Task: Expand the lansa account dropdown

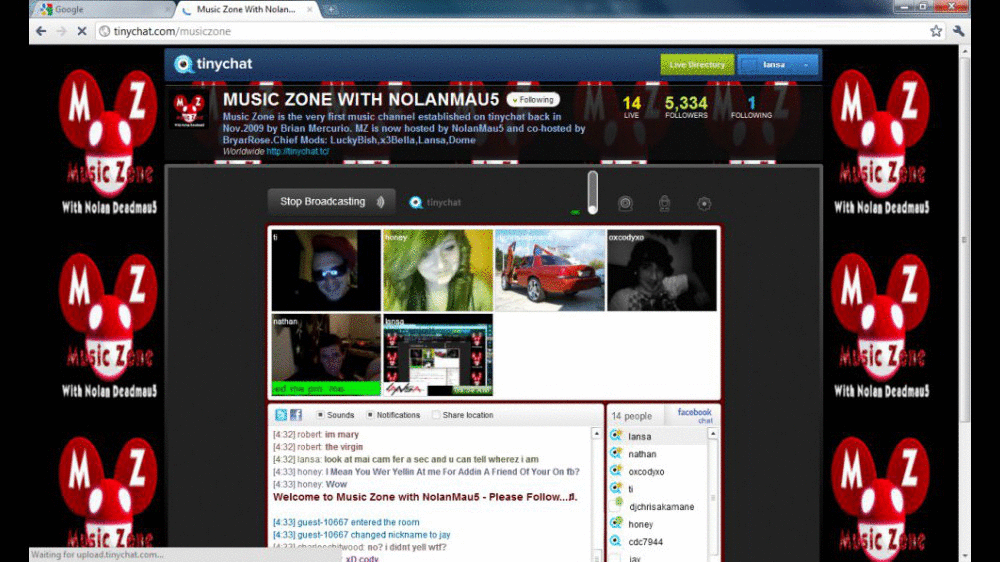Action: pyautogui.click(x=778, y=65)
